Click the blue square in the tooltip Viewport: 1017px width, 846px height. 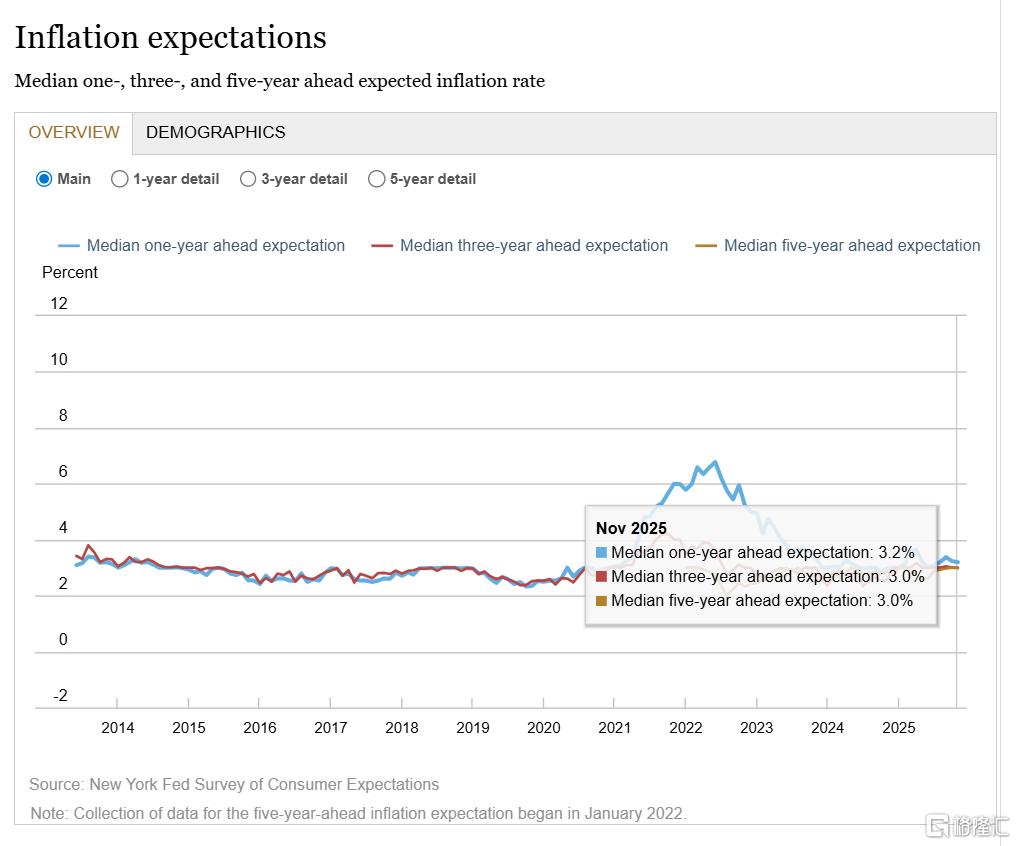[601, 553]
